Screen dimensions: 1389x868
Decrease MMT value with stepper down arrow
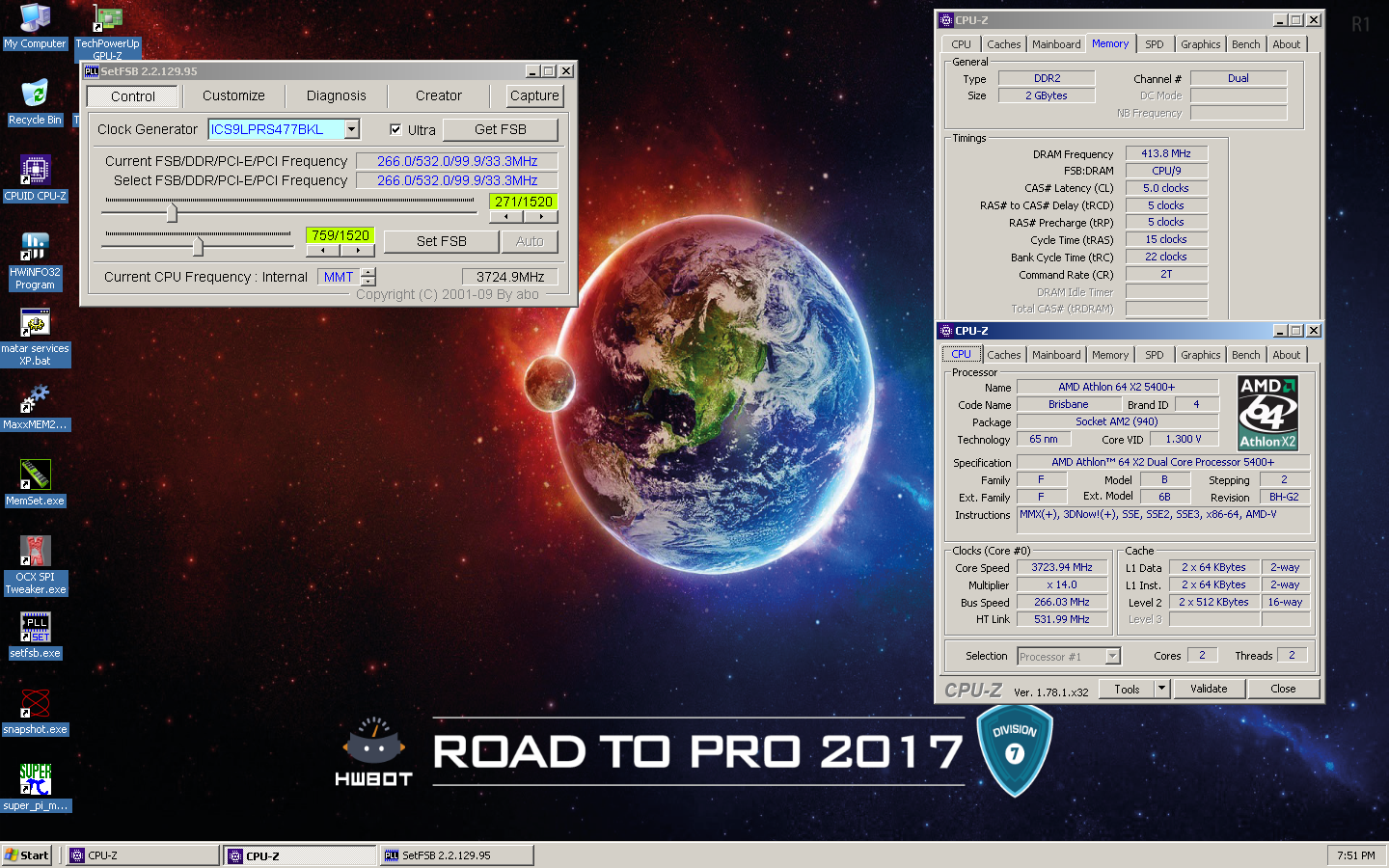[368, 281]
